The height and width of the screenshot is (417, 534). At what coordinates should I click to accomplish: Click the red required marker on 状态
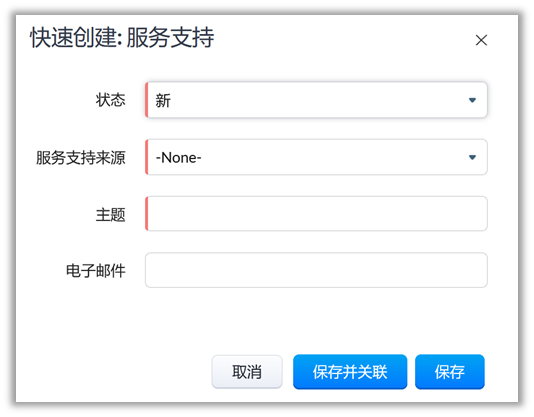click(146, 100)
